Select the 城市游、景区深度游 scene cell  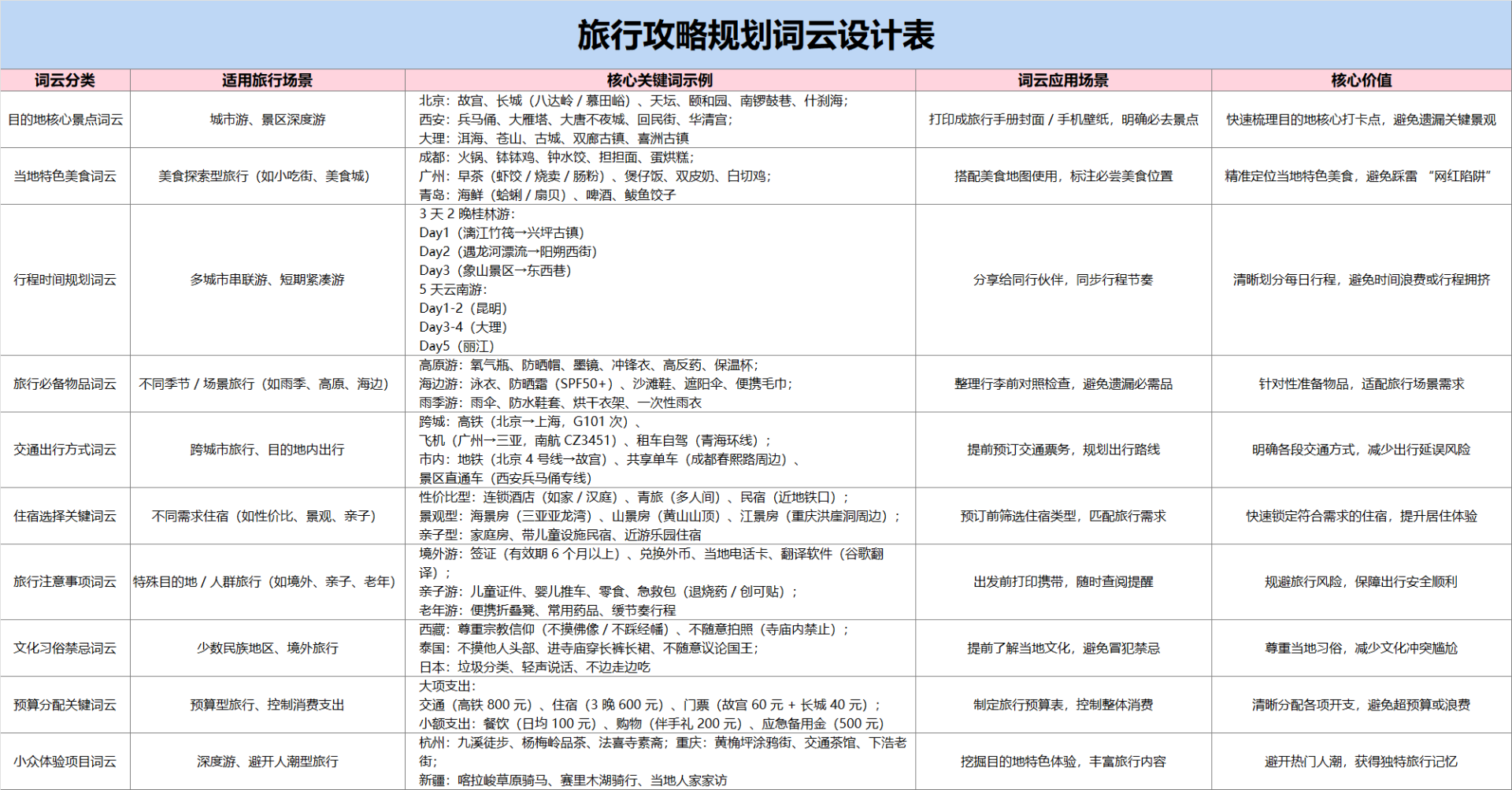(x=268, y=119)
